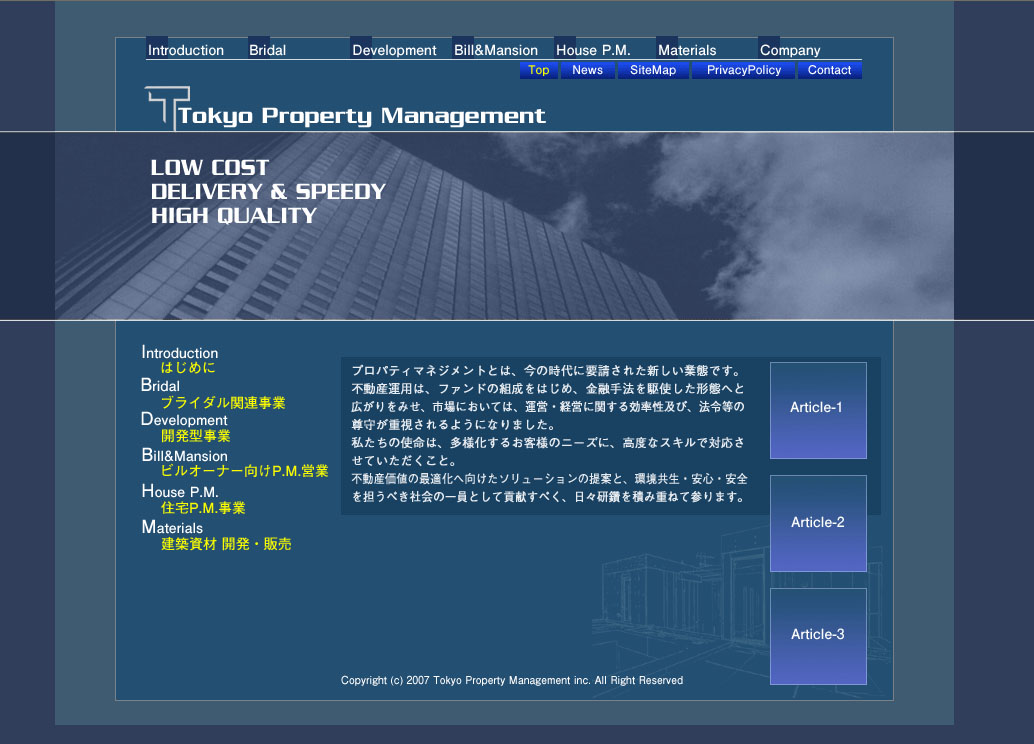Open the PrivacyPolicy button

pos(743,70)
